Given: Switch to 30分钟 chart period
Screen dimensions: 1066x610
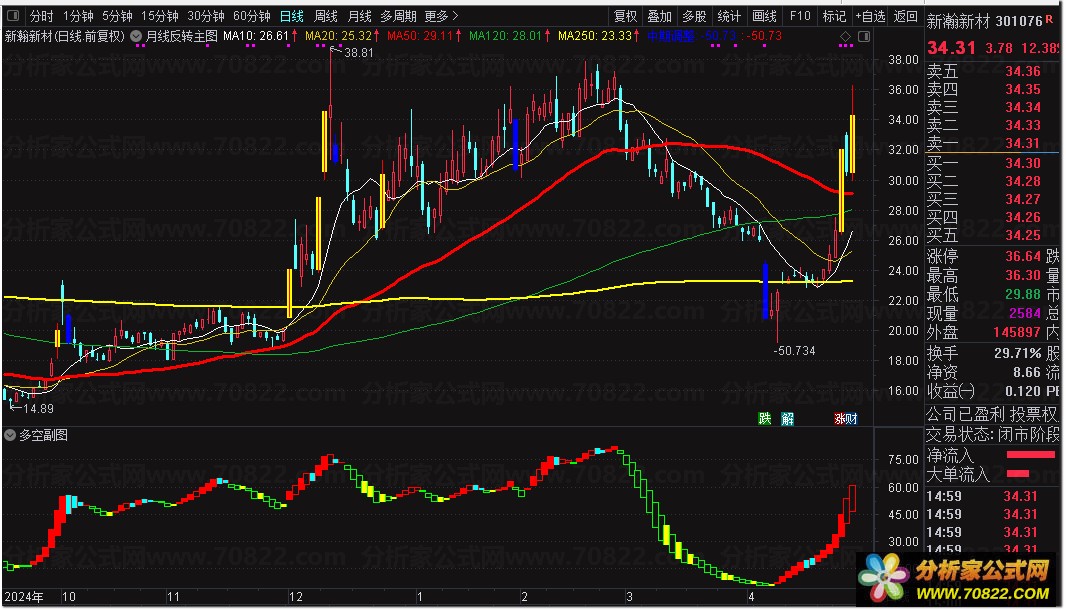Looking at the screenshot, I should pos(205,16).
